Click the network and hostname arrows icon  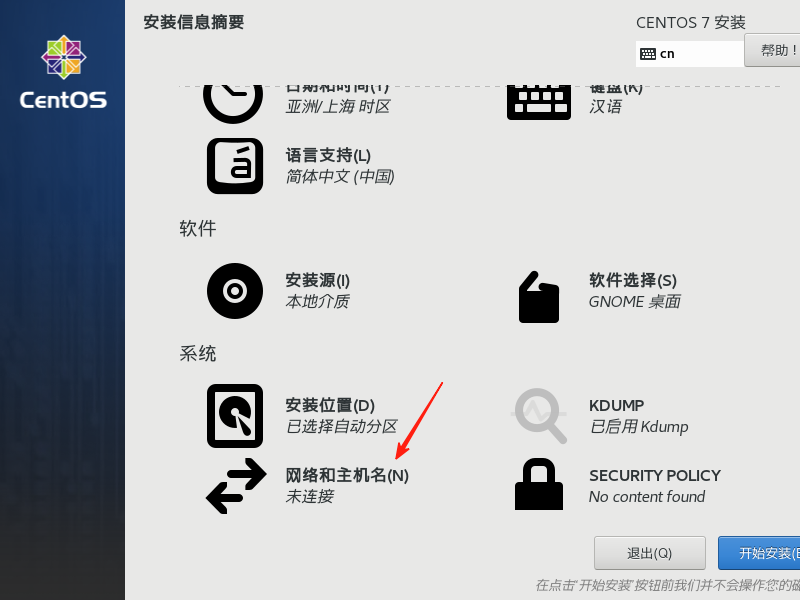pyautogui.click(x=236, y=486)
